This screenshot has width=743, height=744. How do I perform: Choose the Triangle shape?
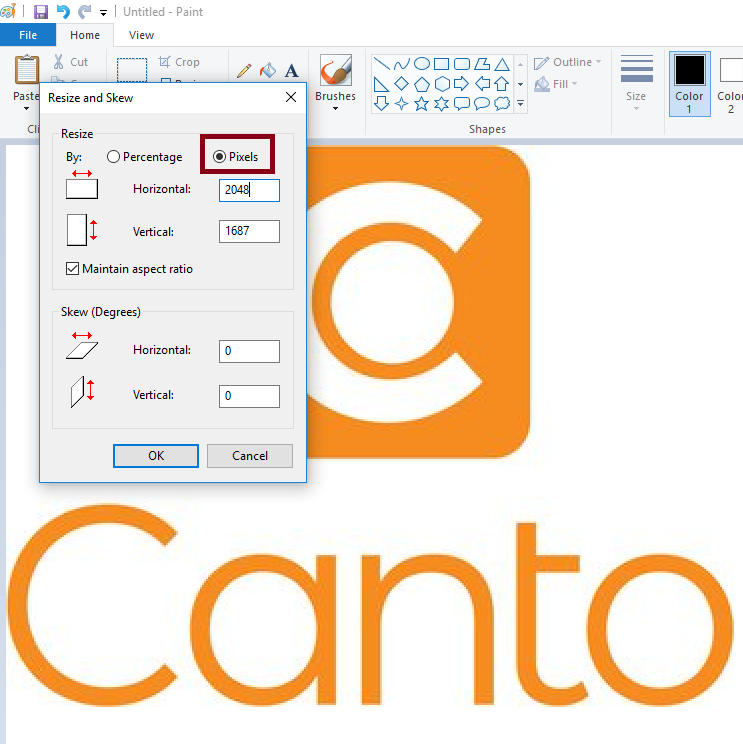[x=502, y=64]
